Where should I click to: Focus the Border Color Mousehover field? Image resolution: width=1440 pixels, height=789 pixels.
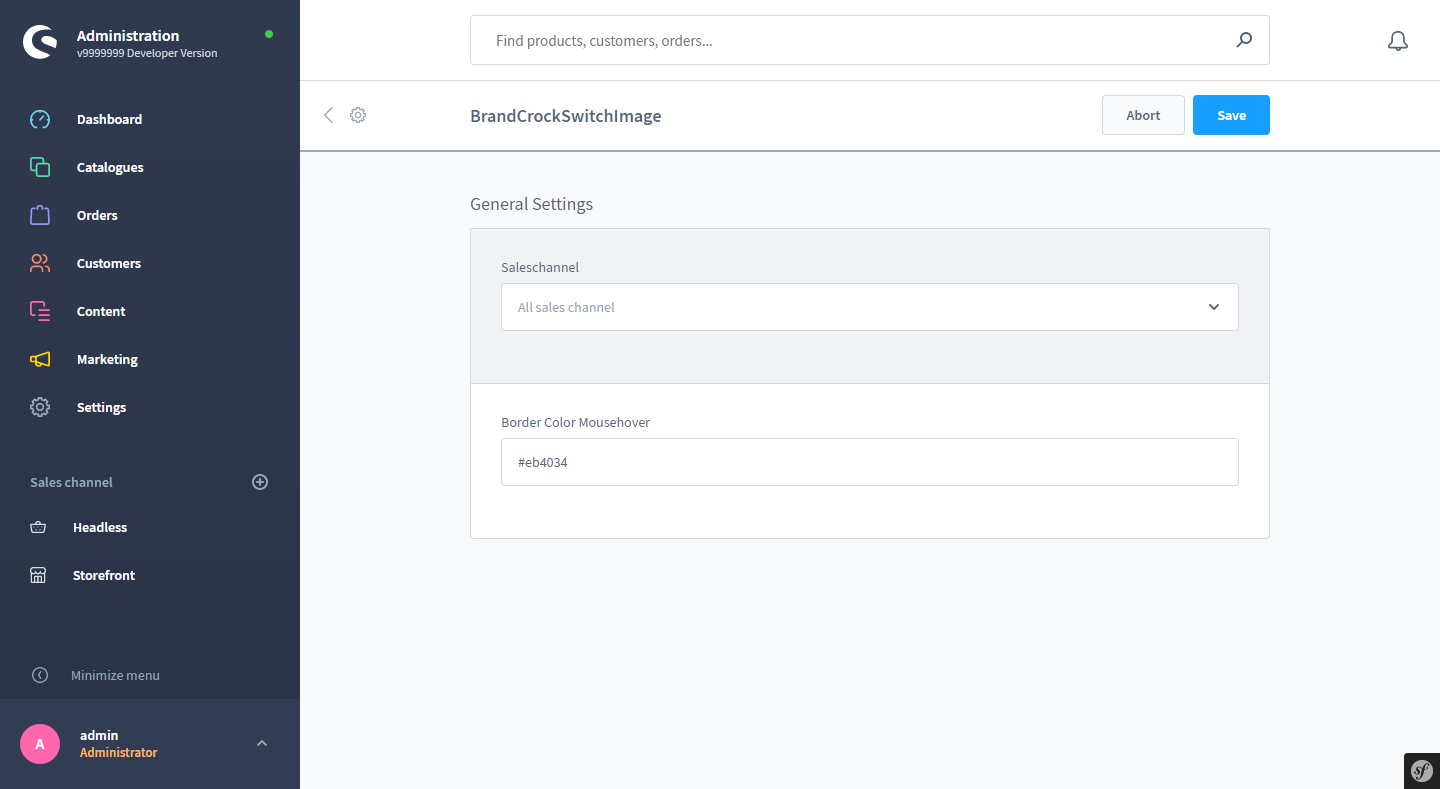(x=870, y=462)
